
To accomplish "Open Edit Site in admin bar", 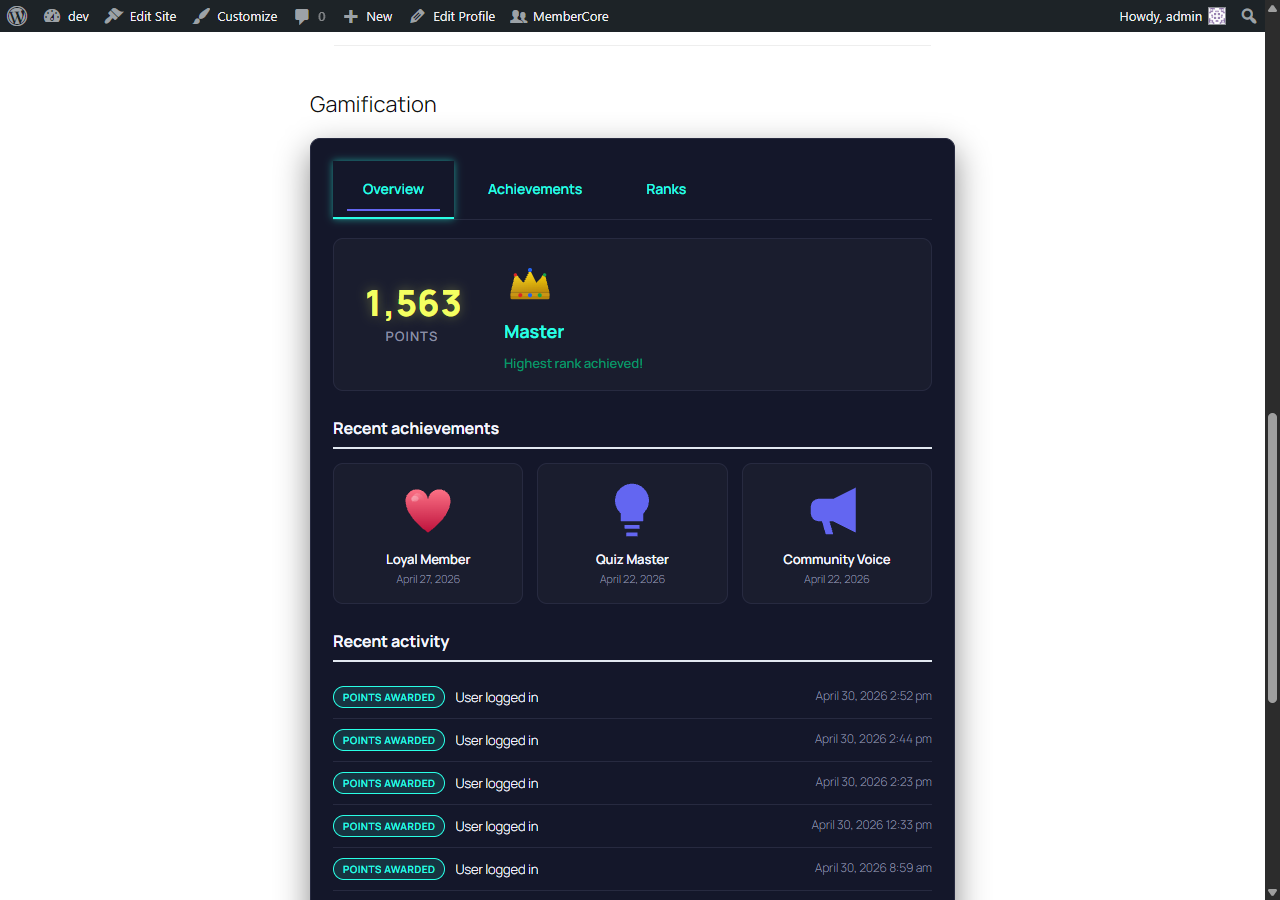I will pyautogui.click(x=153, y=16).
